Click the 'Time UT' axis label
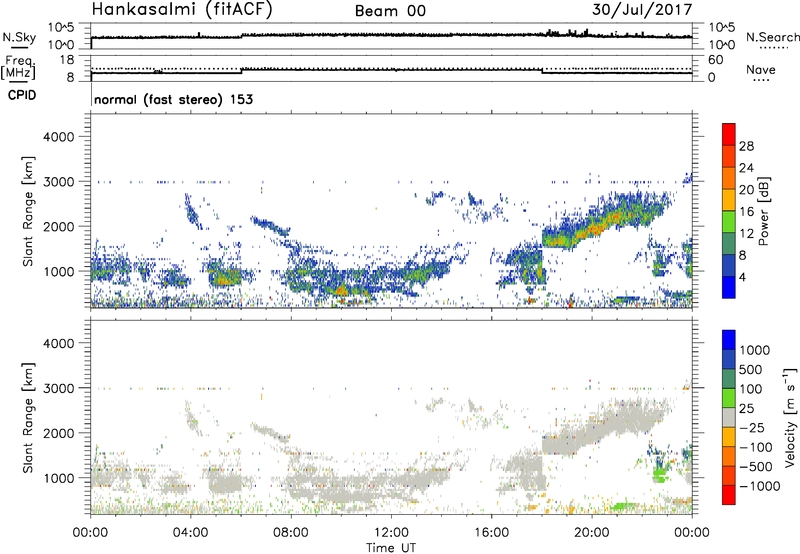This screenshot has height=554, width=800. 391,548
